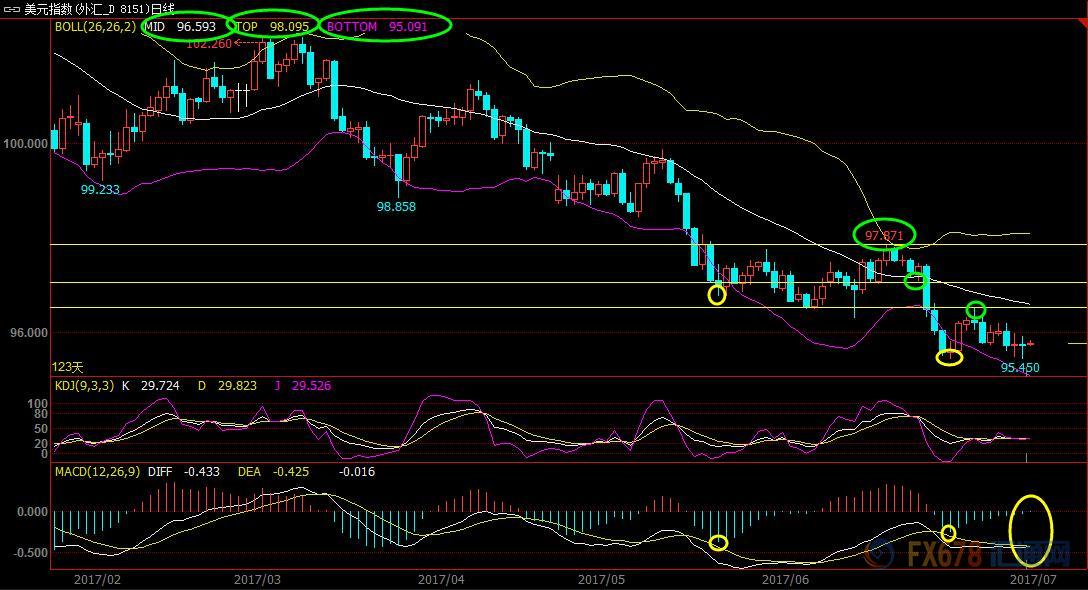Click the 2017/06 date marker
Image resolution: width=1088 pixels, height=590 pixels.
785,579
